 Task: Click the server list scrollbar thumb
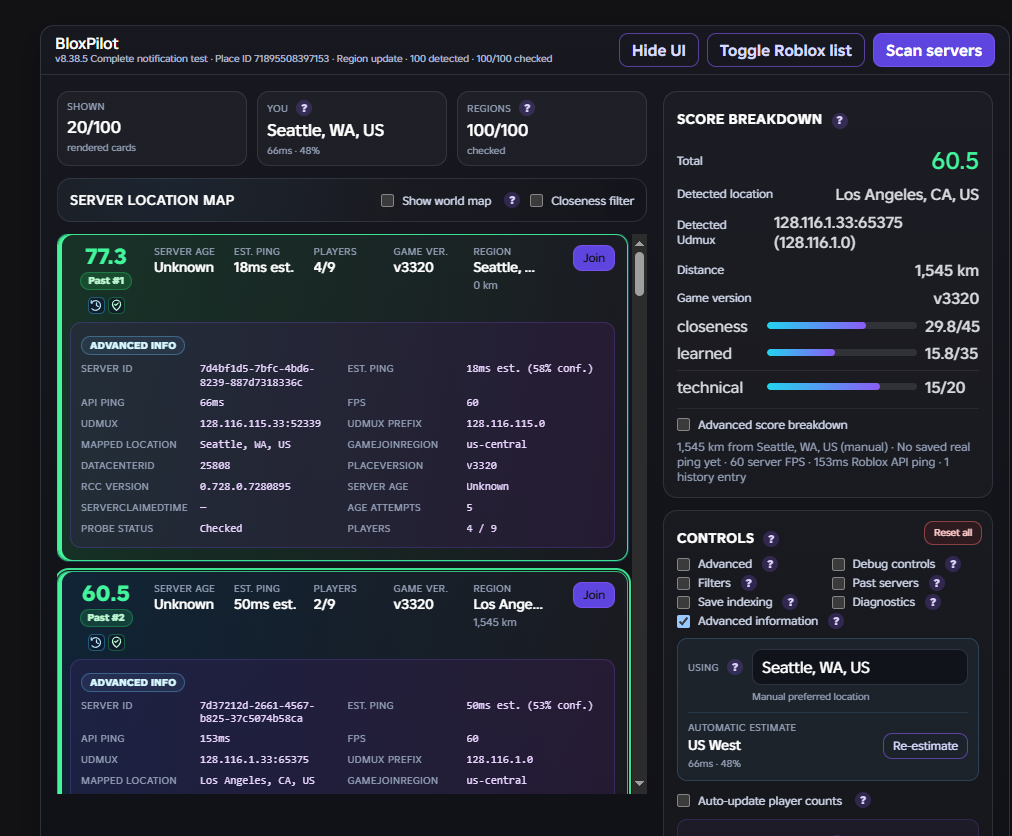(x=640, y=274)
